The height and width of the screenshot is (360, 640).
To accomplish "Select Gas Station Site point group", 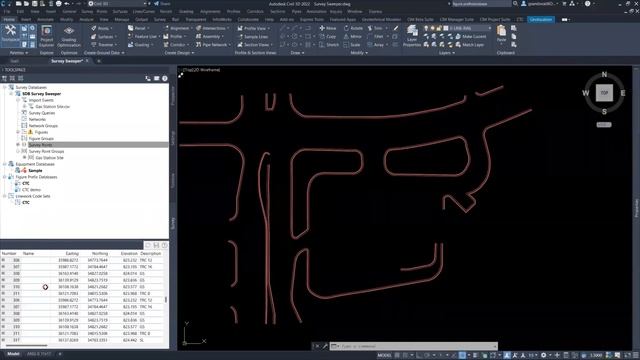I will (x=49, y=158).
